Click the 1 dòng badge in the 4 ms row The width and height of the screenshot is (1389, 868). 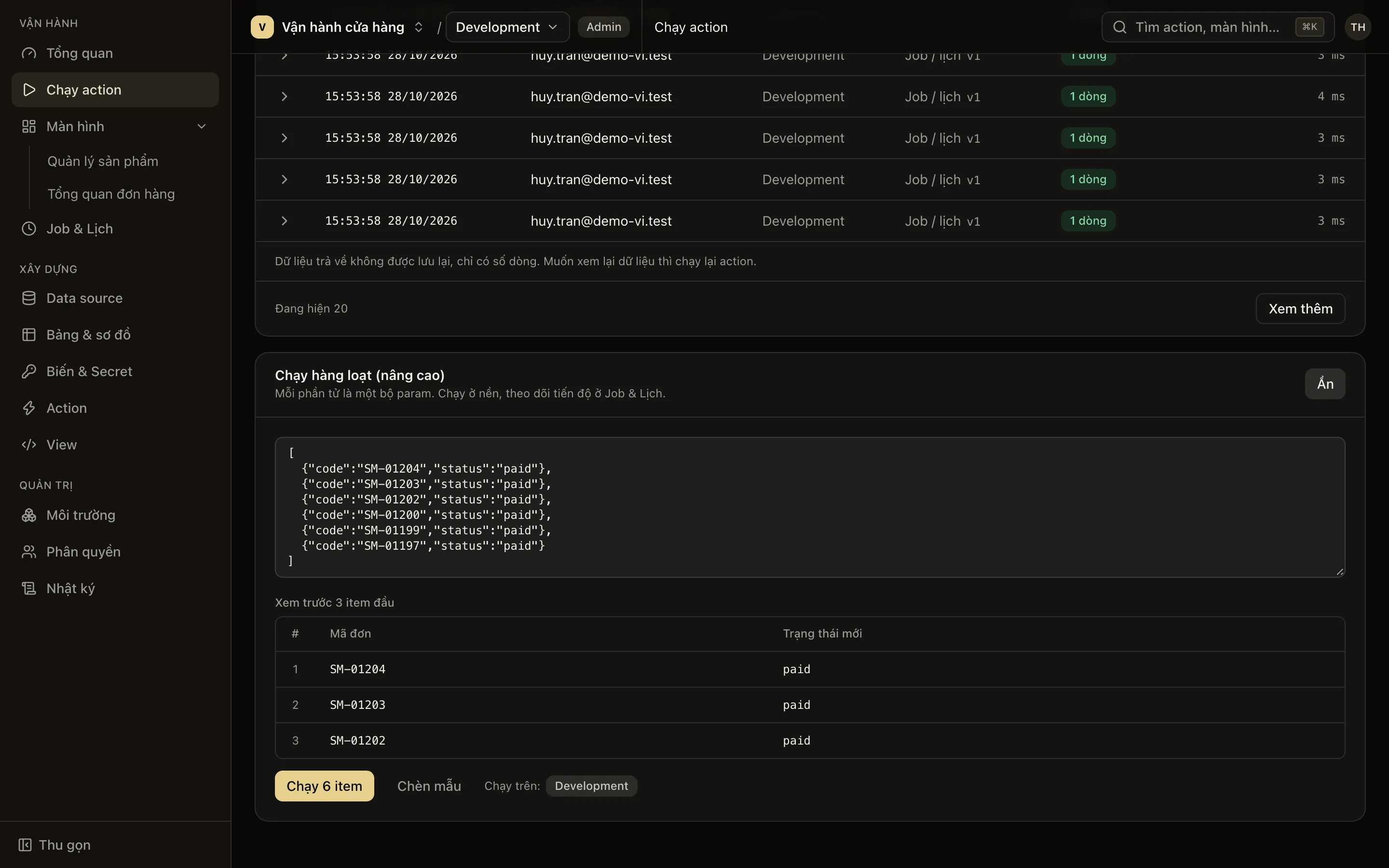[1088, 96]
